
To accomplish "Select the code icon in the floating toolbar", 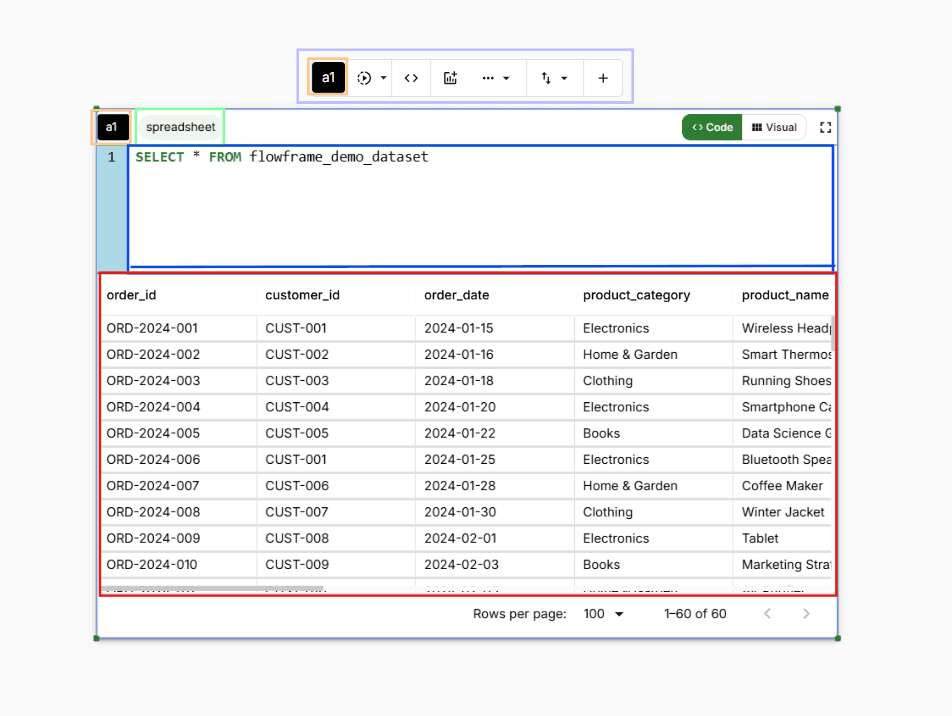I will [410, 77].
